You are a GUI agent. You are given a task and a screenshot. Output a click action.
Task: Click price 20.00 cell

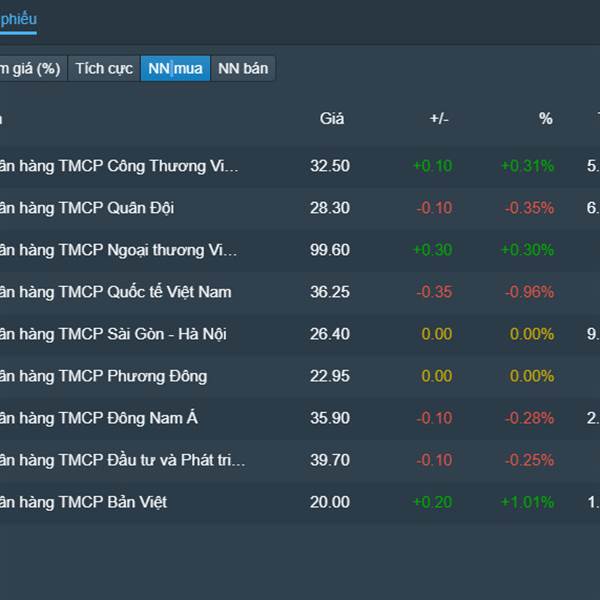click(x=330, y=502)
